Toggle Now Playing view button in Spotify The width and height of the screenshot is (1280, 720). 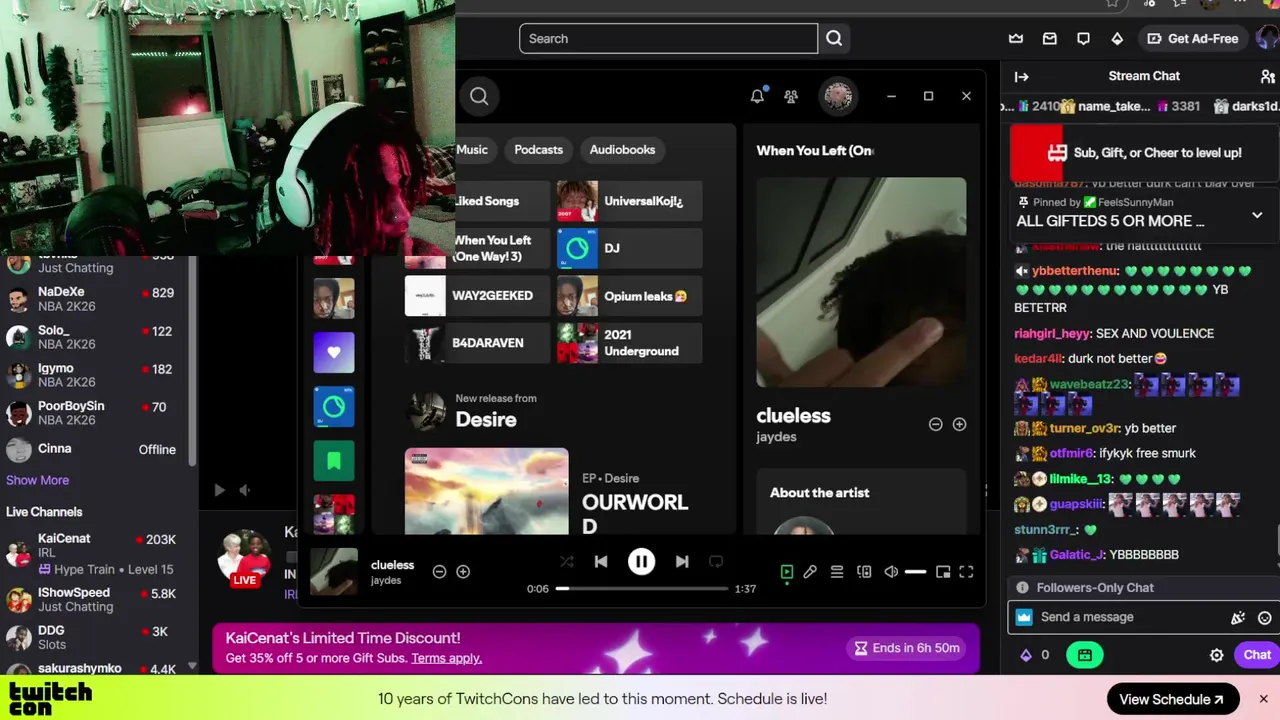(x=787, y=572)
